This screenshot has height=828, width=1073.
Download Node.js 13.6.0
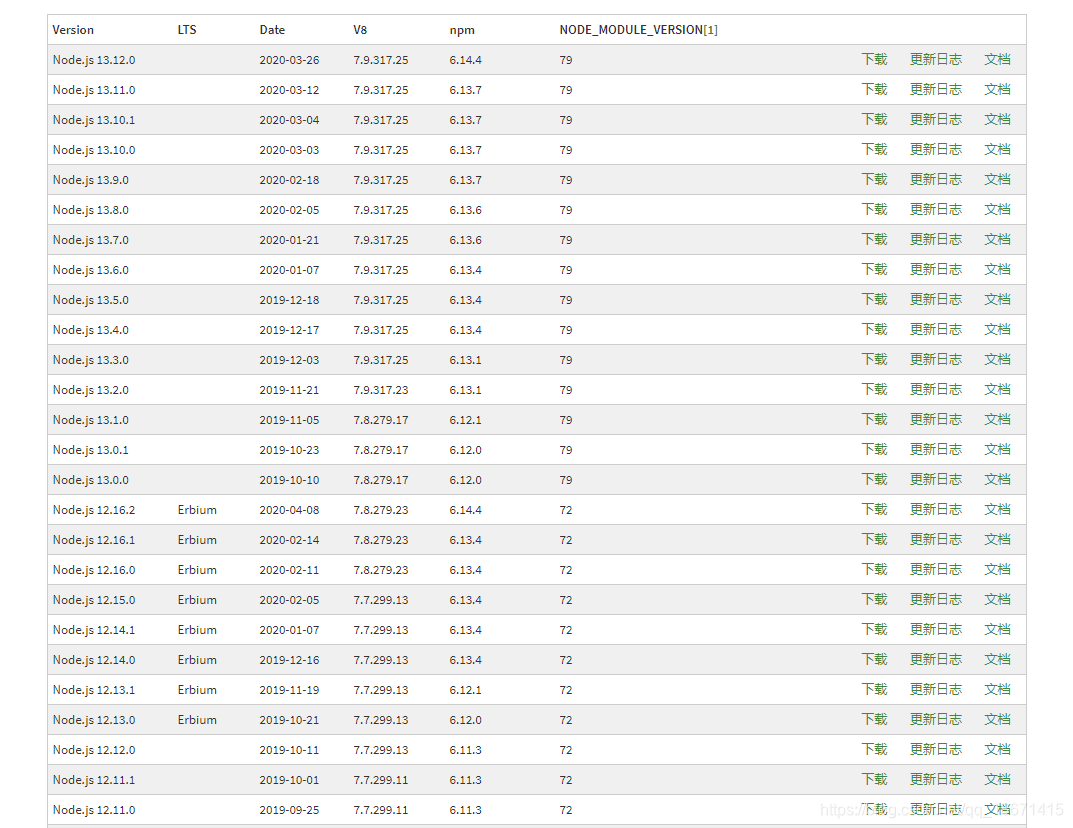point(874,270)
